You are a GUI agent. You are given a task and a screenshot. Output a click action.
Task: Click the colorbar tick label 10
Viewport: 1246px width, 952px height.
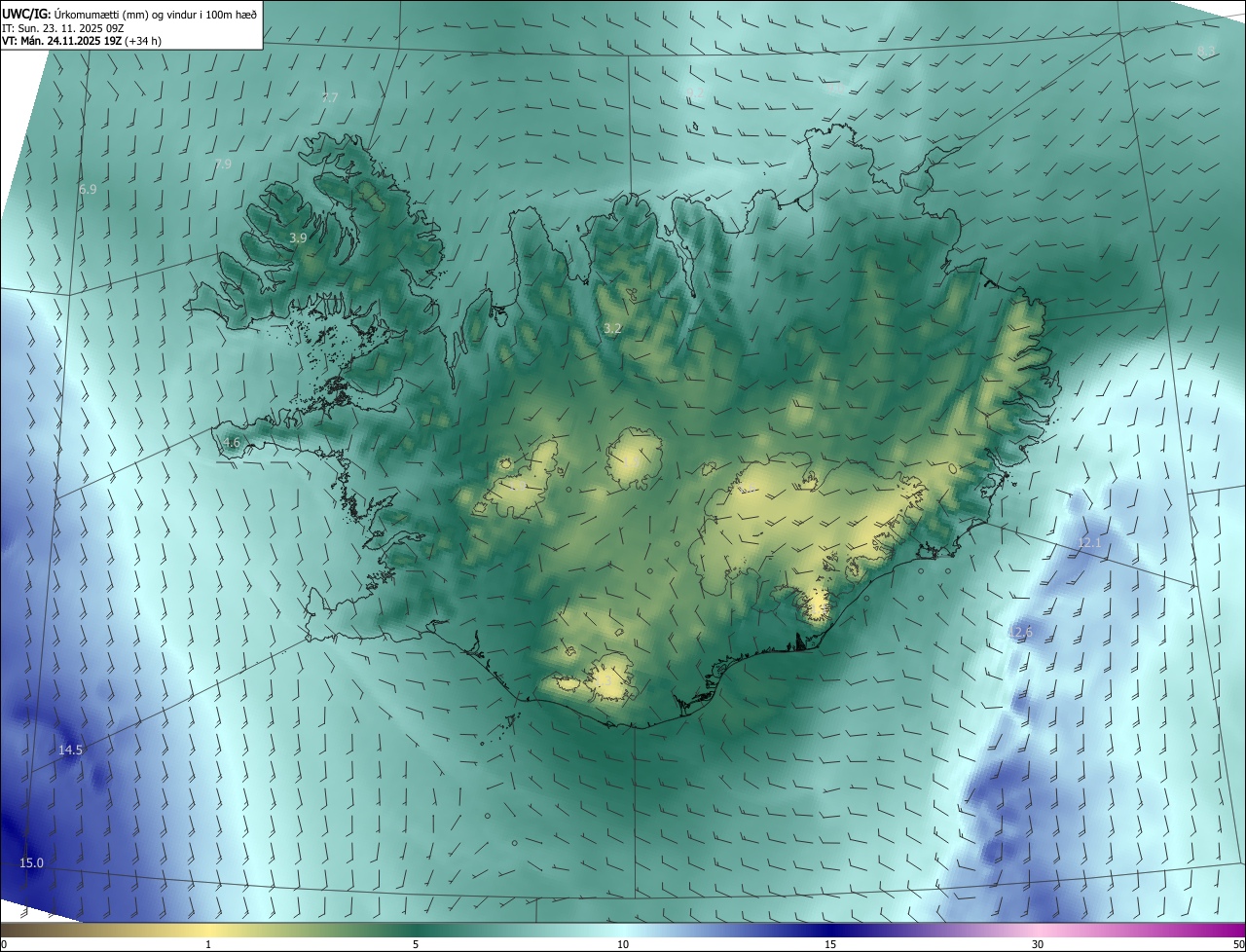pos(623,944)
